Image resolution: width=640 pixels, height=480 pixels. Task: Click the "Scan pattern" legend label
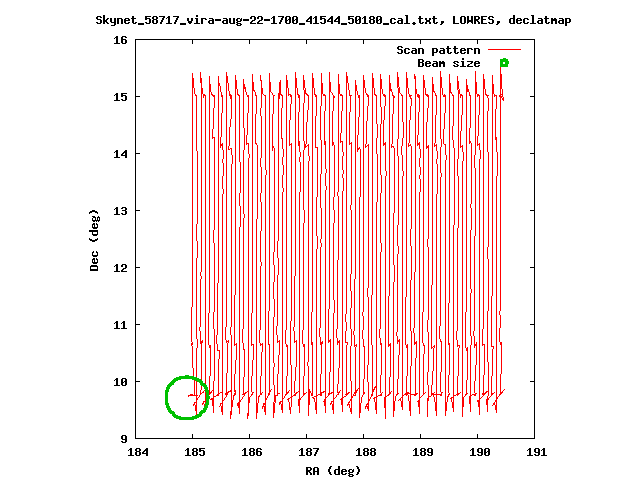[x=438, y=50]
